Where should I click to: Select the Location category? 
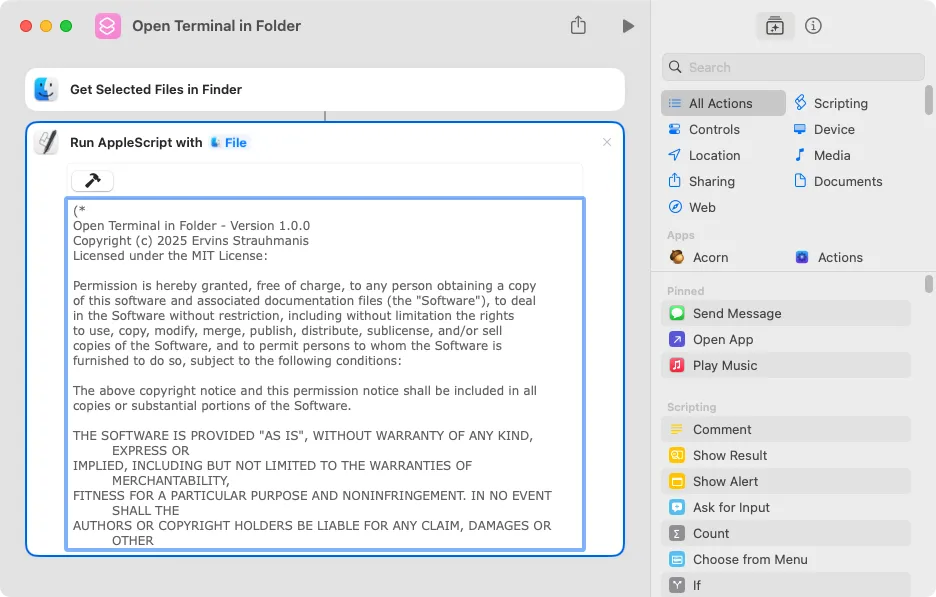click(704, 155)
